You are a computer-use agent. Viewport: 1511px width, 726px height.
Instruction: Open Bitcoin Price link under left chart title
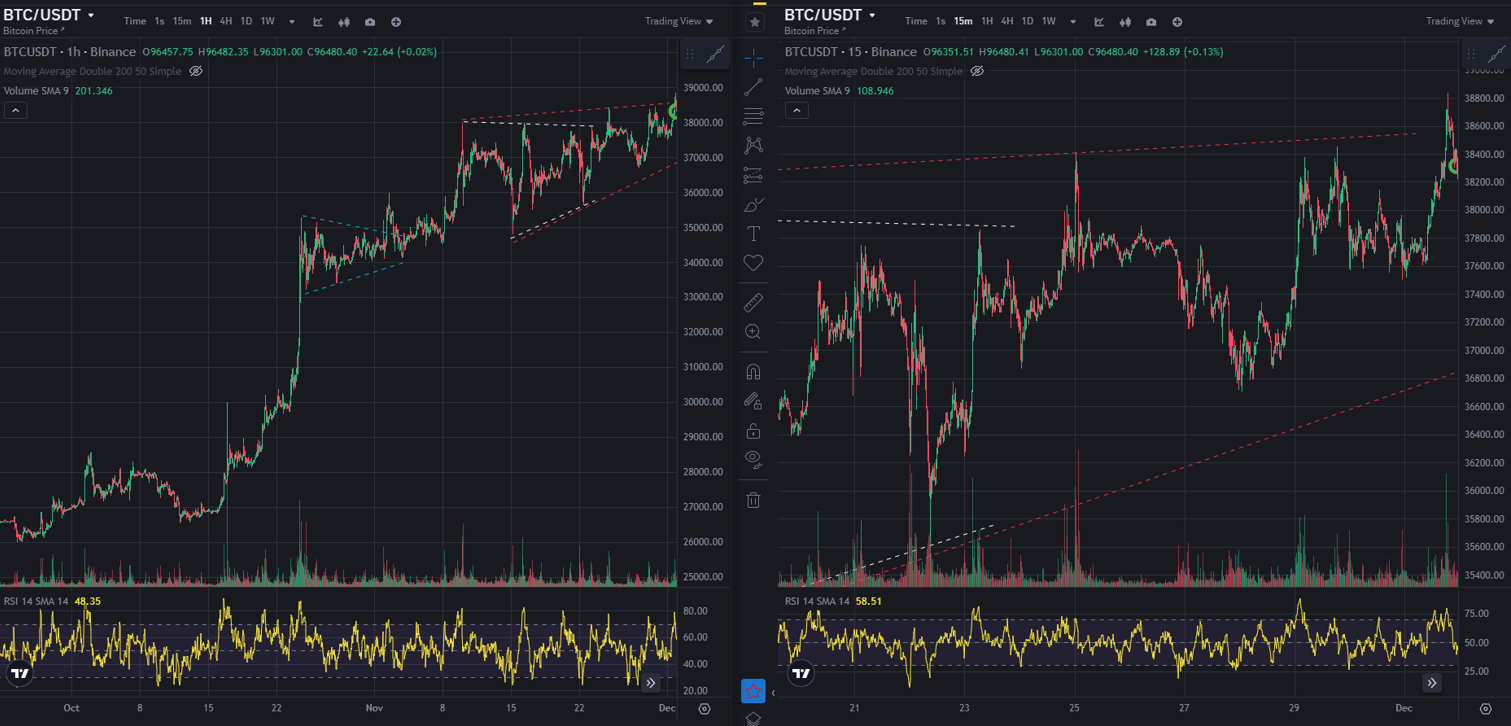pos(34,31)
